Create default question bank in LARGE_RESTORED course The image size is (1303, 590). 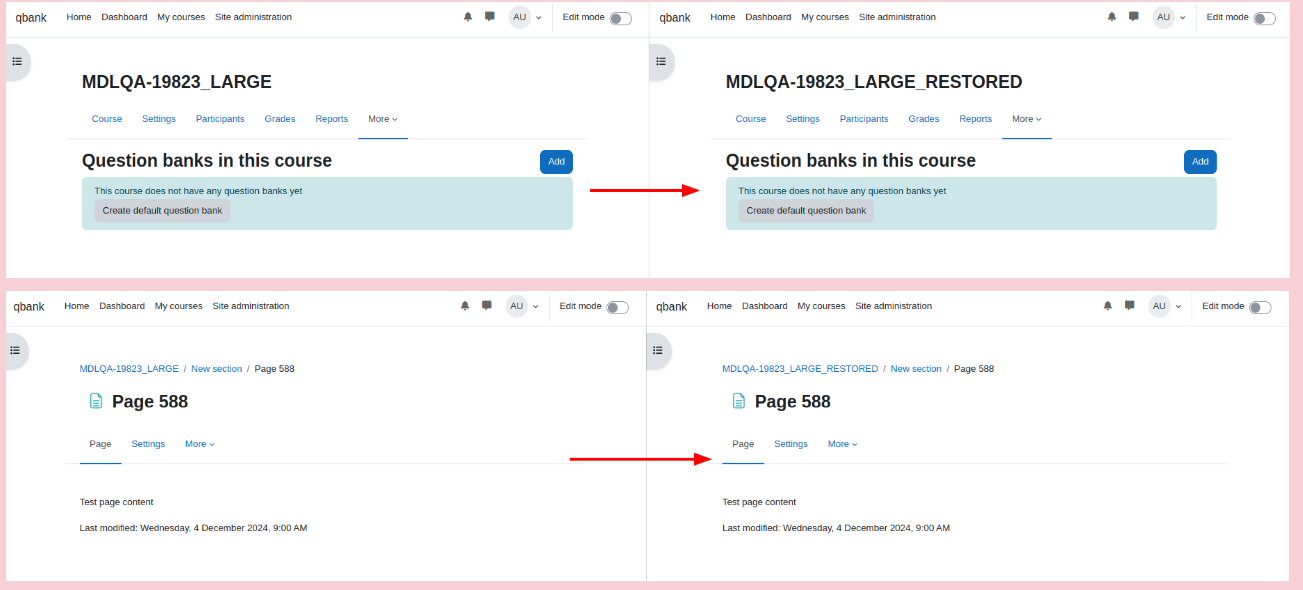point(806,210)
